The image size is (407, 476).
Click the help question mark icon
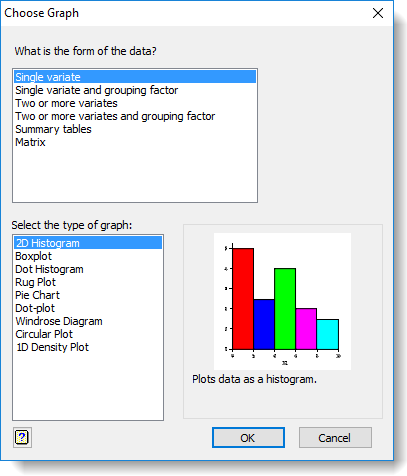click(x=22, y=437)
